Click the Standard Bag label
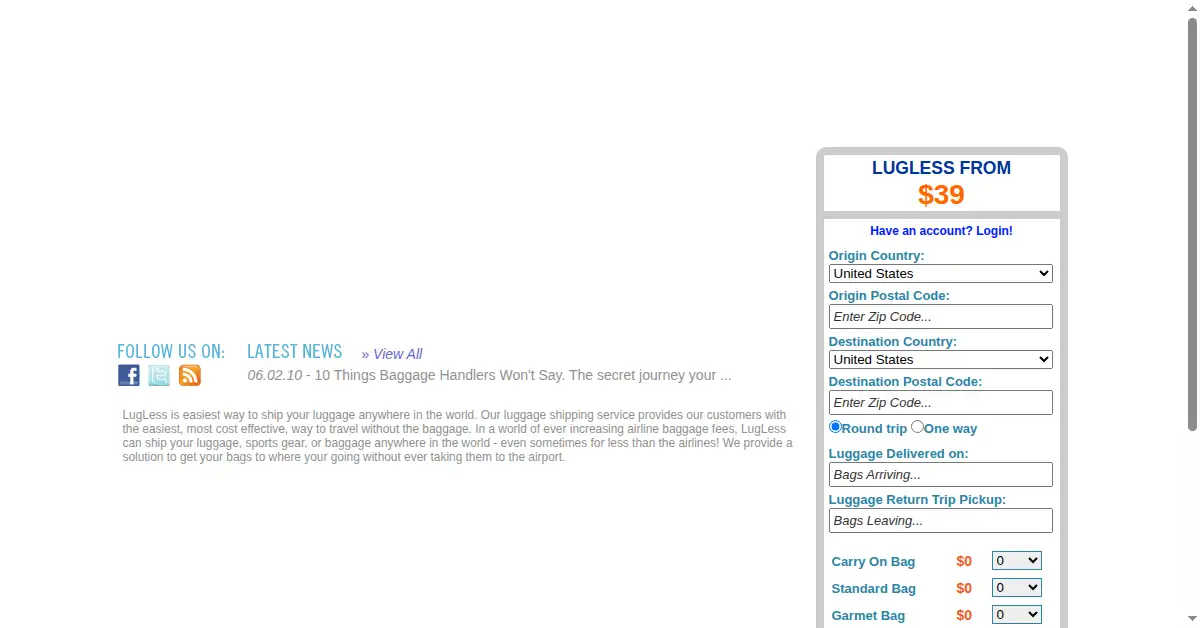 [x=874, y=589]
